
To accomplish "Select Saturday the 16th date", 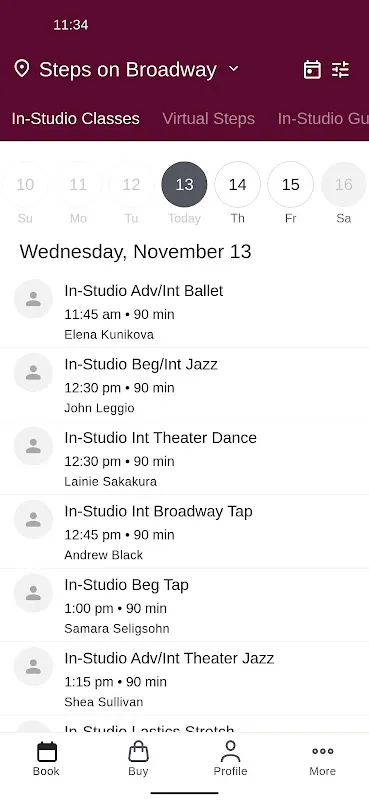I will tap(343, 185).
